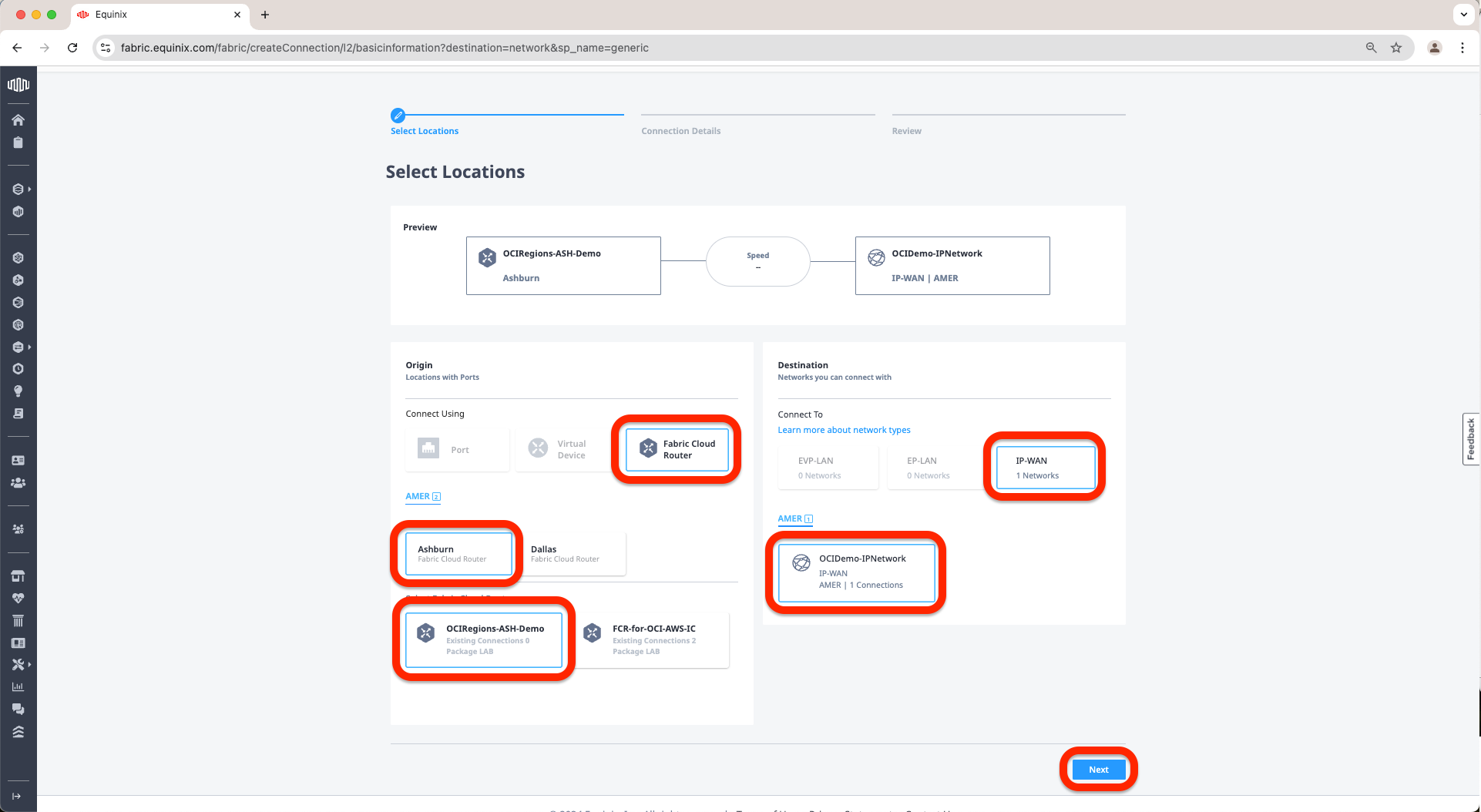Open the lightbulb icon in the sidebar

point(18,391)
